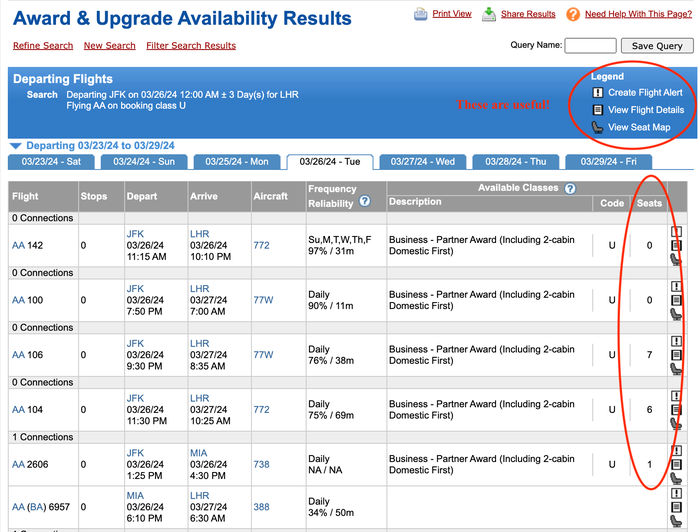This screenshot has height=532, width=700.
Task: Click the Share Results download icon
Action: [x=489, y=14]
